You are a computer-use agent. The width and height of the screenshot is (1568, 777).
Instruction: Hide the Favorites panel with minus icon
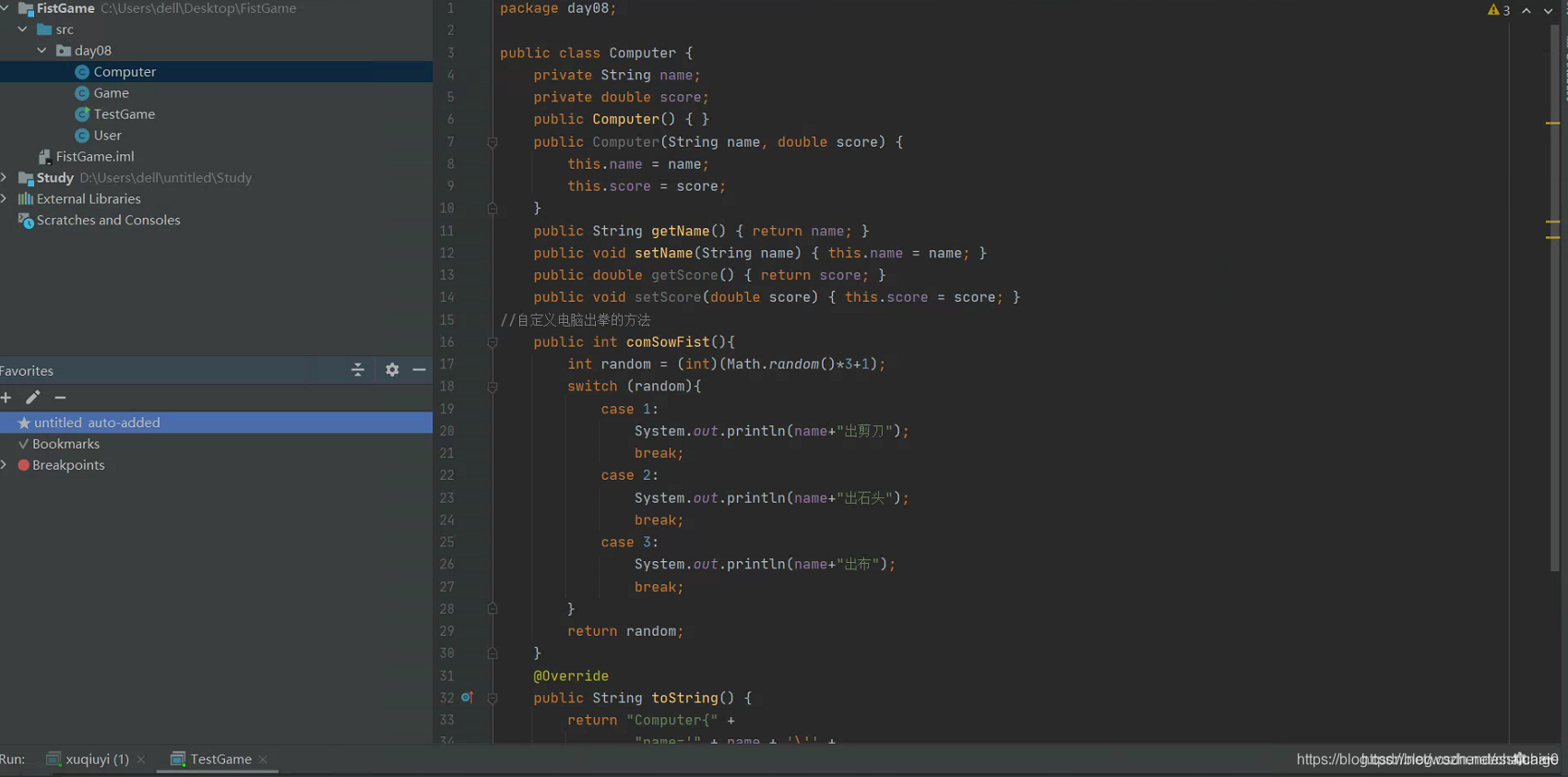[x=419, y=370]
